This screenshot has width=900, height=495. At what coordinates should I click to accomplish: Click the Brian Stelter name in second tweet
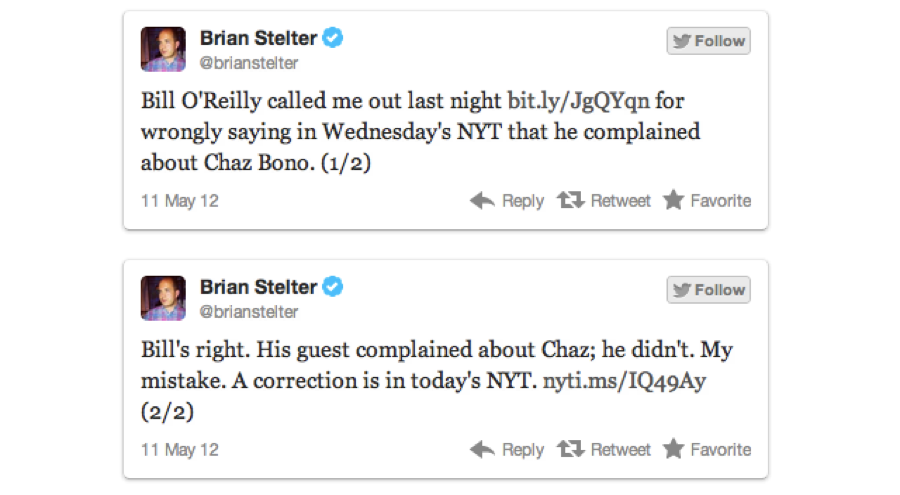pyautogui.click(x=258, y=287)
